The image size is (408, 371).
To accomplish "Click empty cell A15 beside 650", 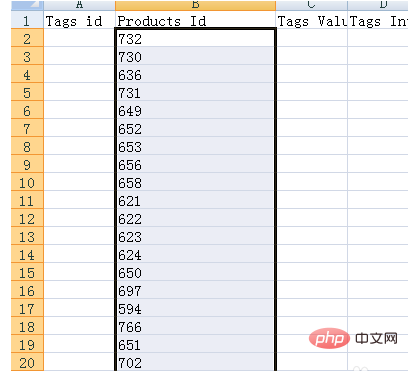I will point(79,273).
